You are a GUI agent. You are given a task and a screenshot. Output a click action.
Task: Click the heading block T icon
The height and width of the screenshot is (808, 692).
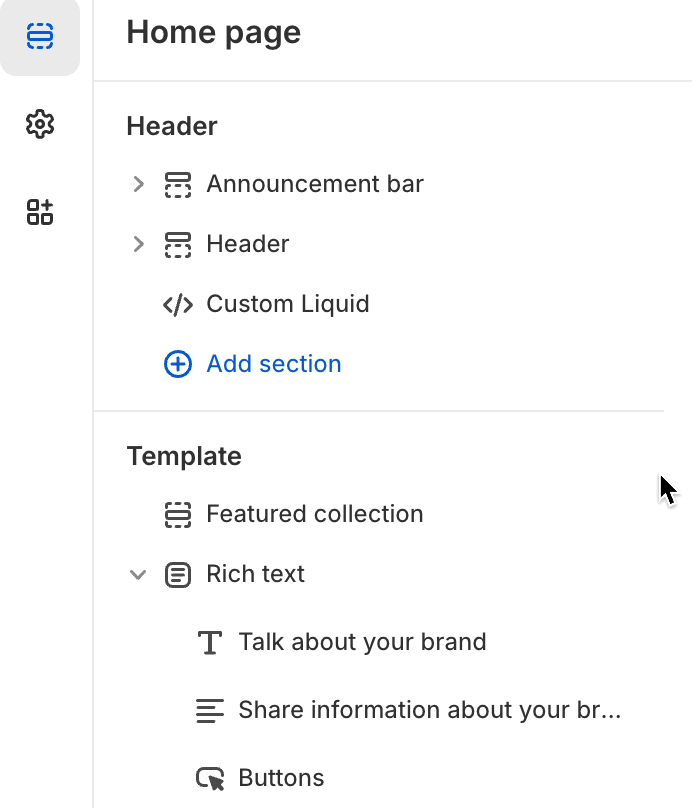[210, 643]
